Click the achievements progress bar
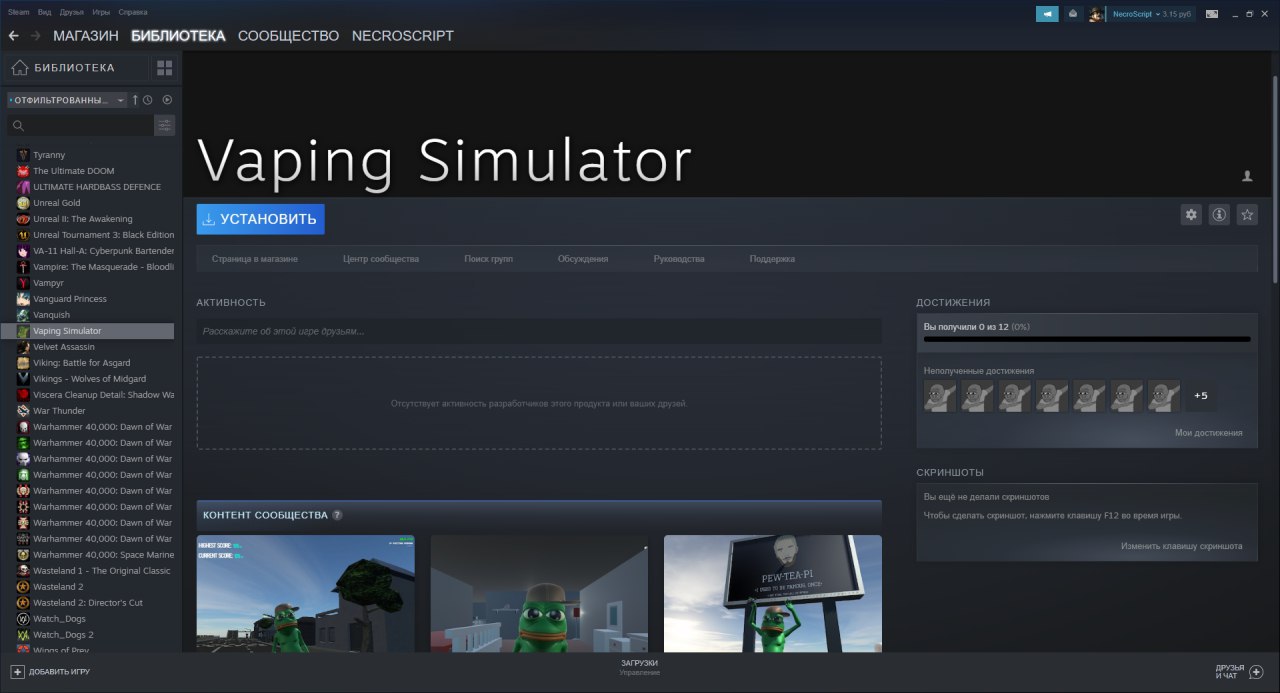The width and height of the screenshot is (1280, 693). coord(1087,339)
